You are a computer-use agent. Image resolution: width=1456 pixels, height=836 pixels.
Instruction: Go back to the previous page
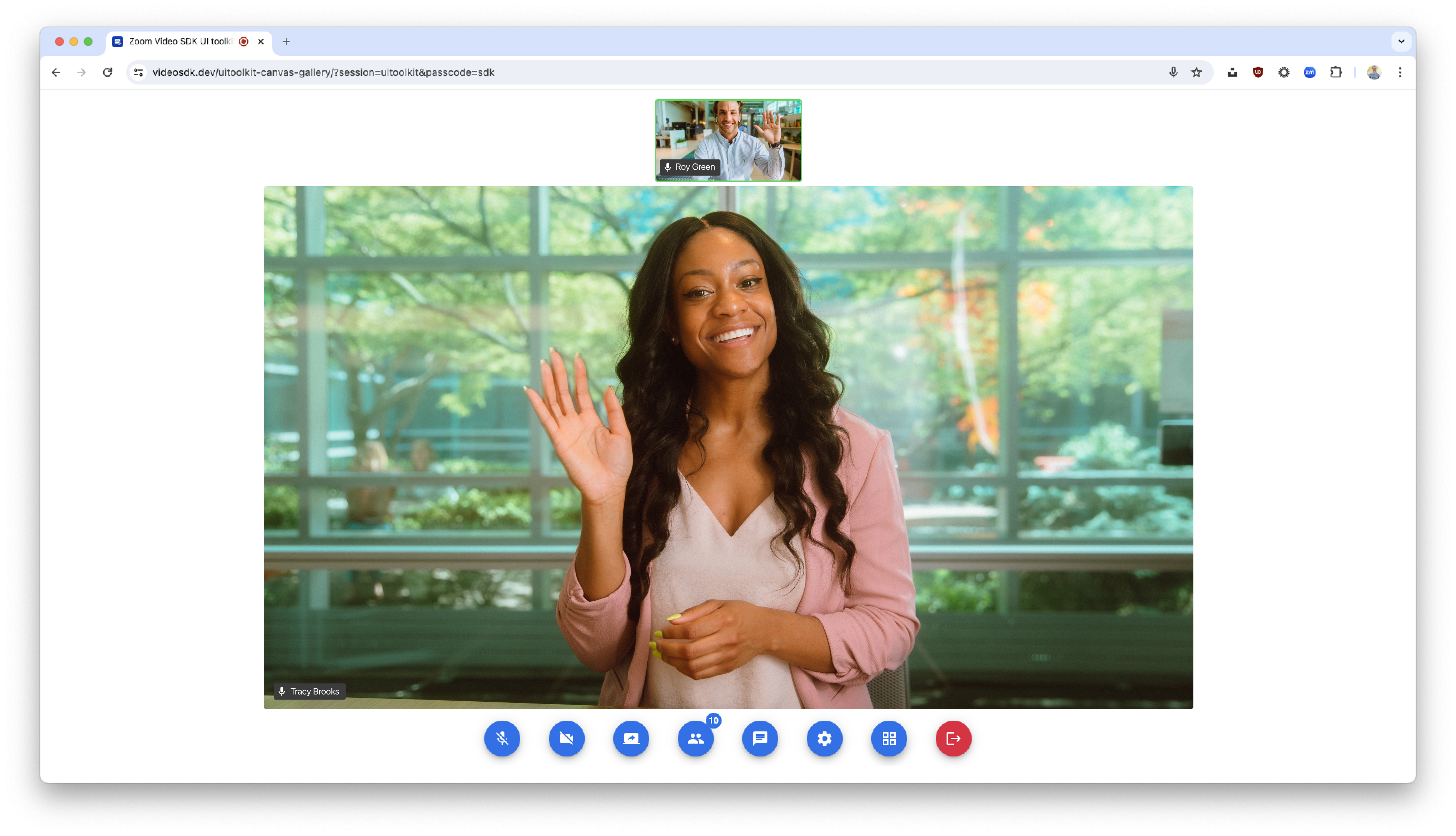tap(56, 72)
